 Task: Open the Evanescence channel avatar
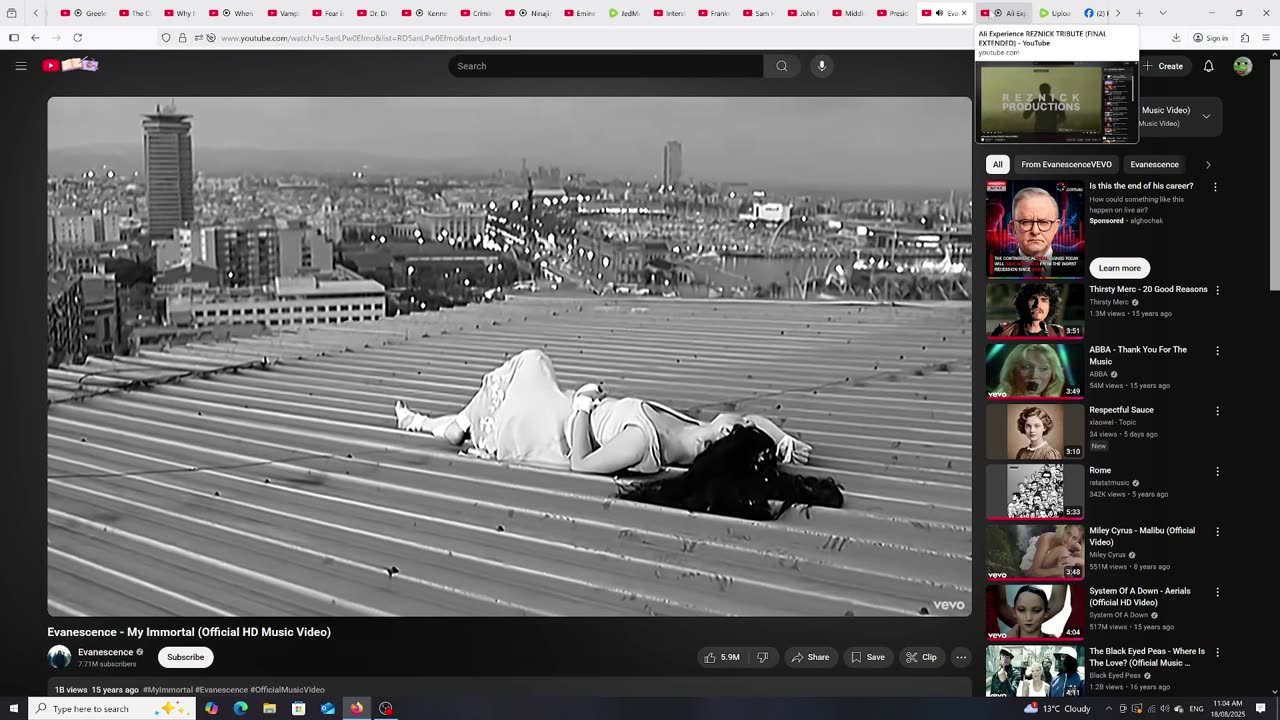[x=59, y=657]
